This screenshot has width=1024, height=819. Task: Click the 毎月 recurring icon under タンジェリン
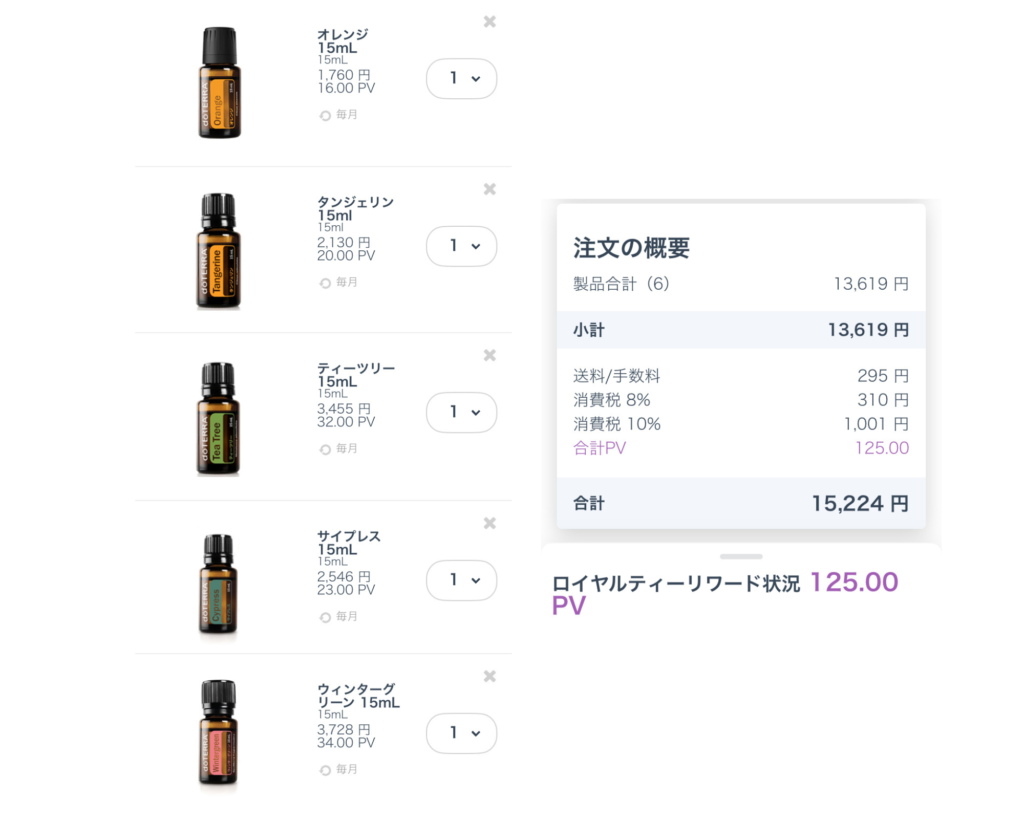(325, 283)
